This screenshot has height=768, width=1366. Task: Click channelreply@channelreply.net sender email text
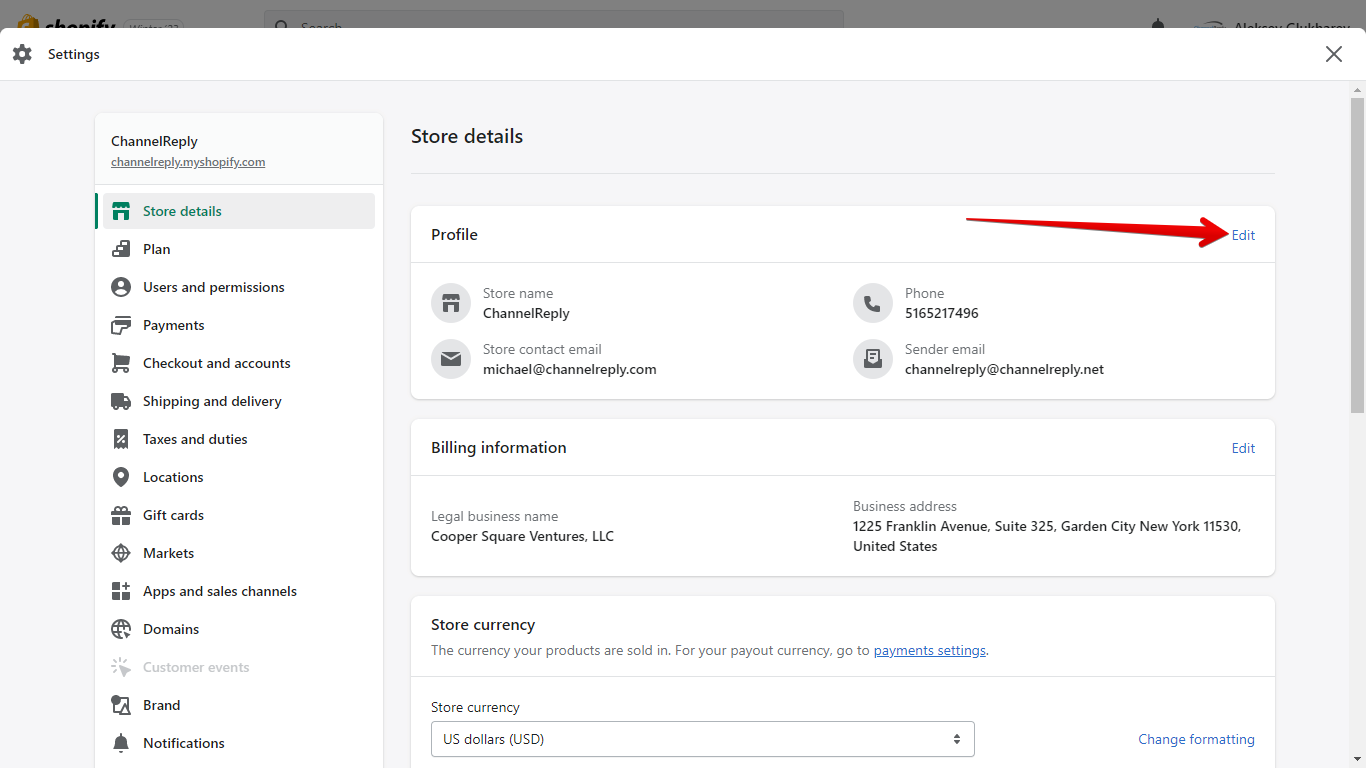pos(1004,369)
